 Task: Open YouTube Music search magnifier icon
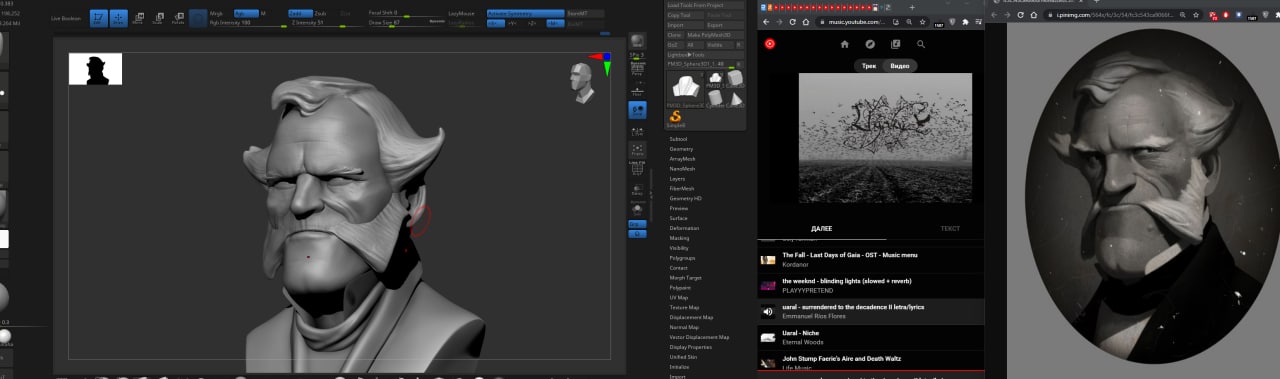click(921, 44)
